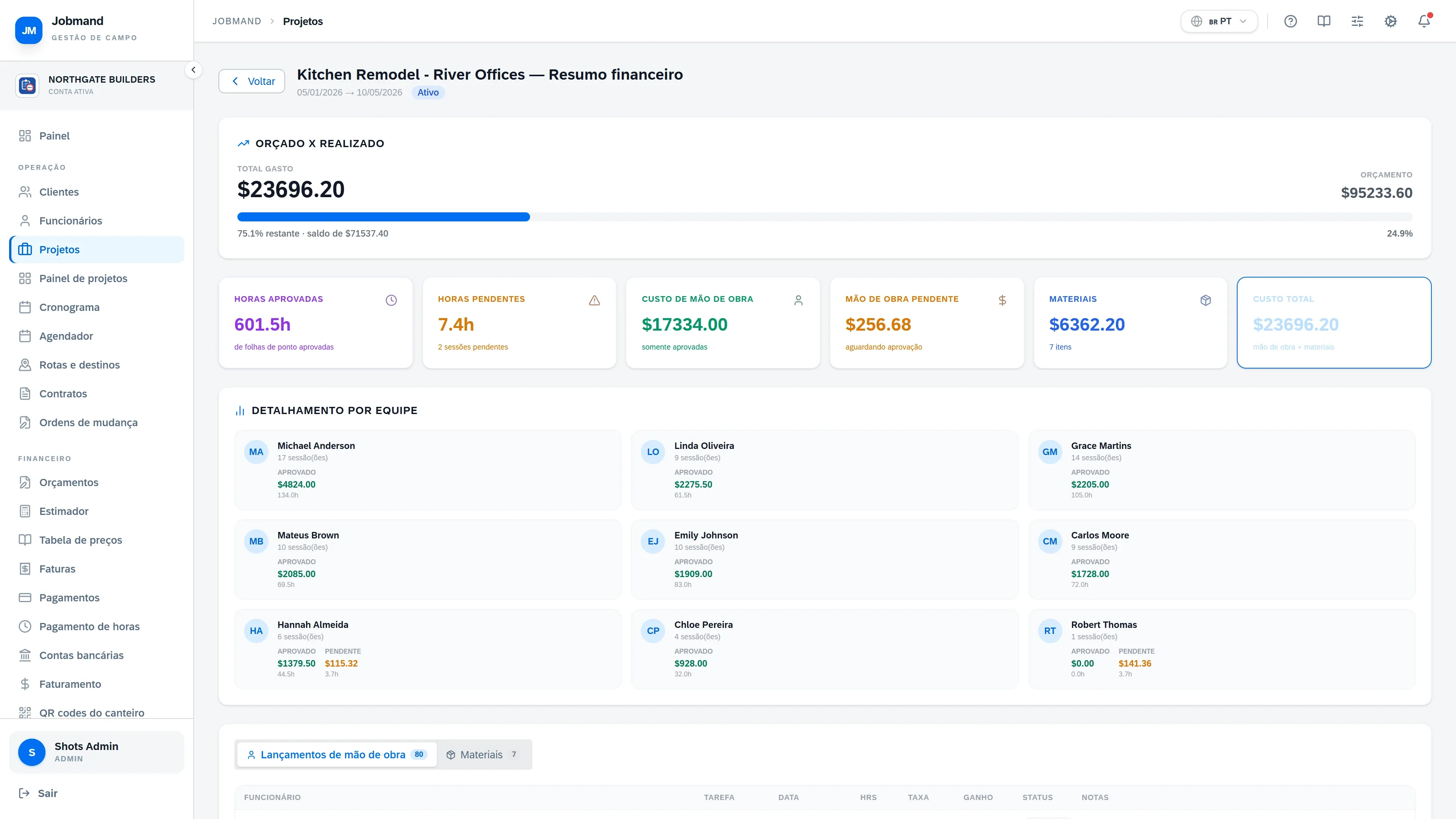
Task: Click Hannah Almeida's pending amount $115.32
Action: pos(341,664)
